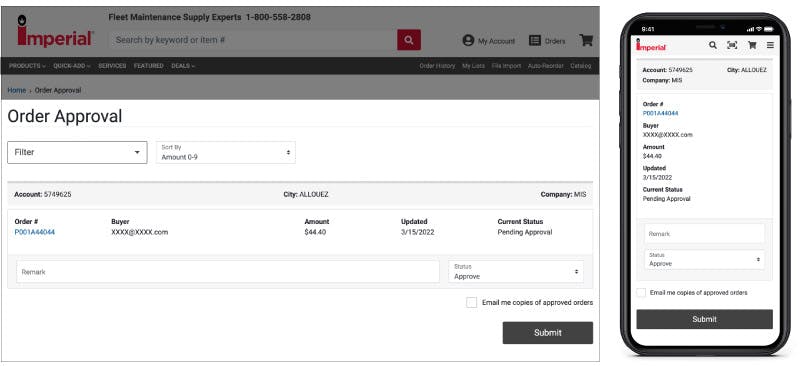
Task: Open the Filter dropdown
Action: coord(77,153)
